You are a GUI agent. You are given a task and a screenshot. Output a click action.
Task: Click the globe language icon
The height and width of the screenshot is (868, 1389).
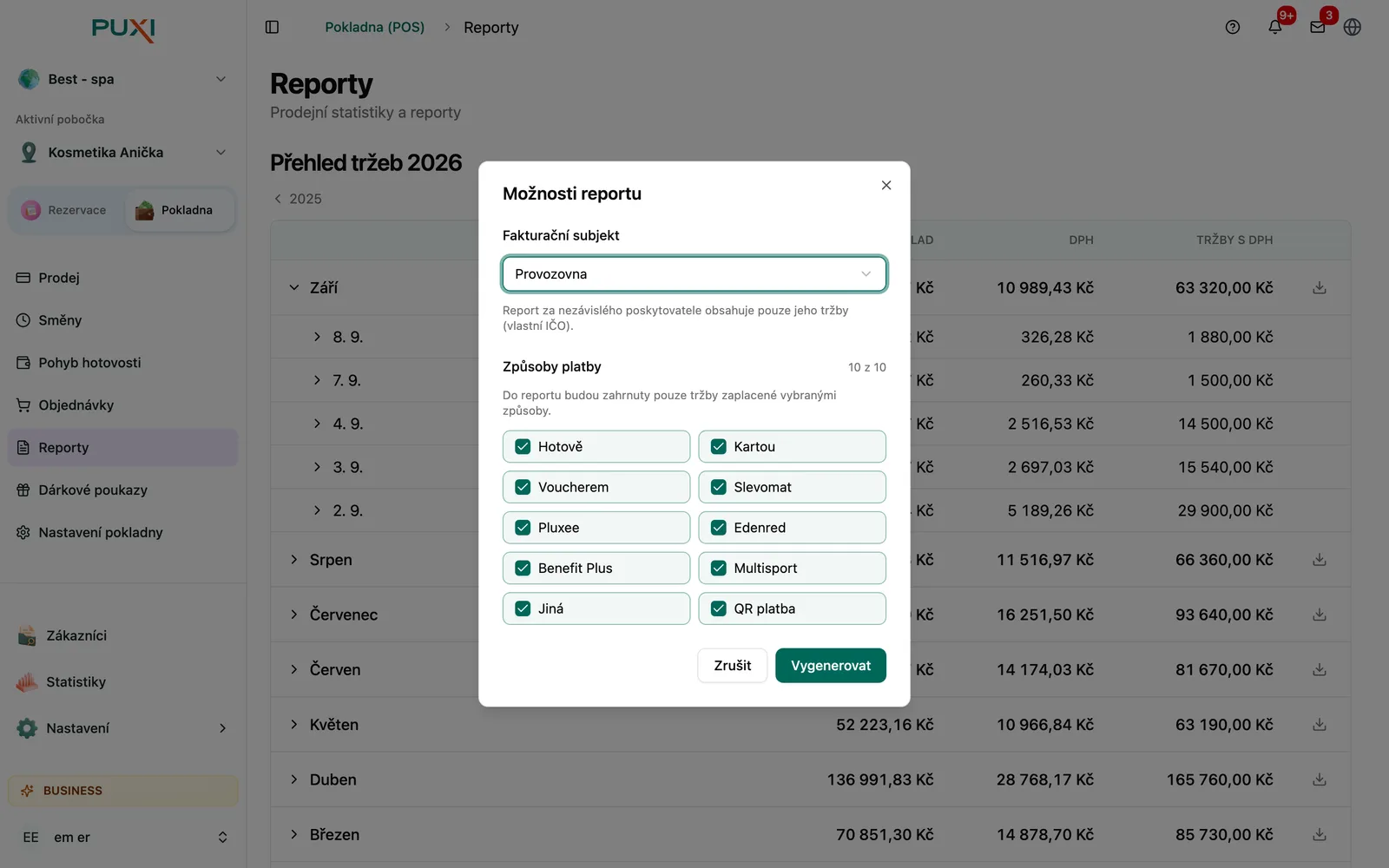pyautogui.click(x=1352, y=27)
